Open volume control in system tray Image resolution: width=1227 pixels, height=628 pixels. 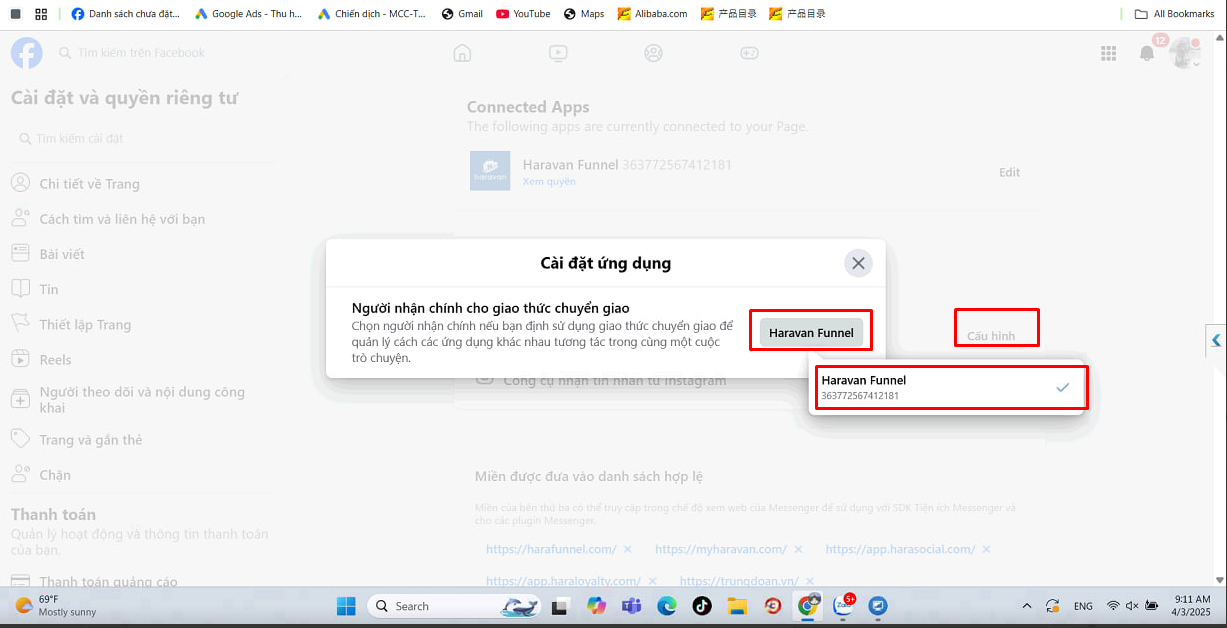pyautogui.click(x=1133, y=606)
